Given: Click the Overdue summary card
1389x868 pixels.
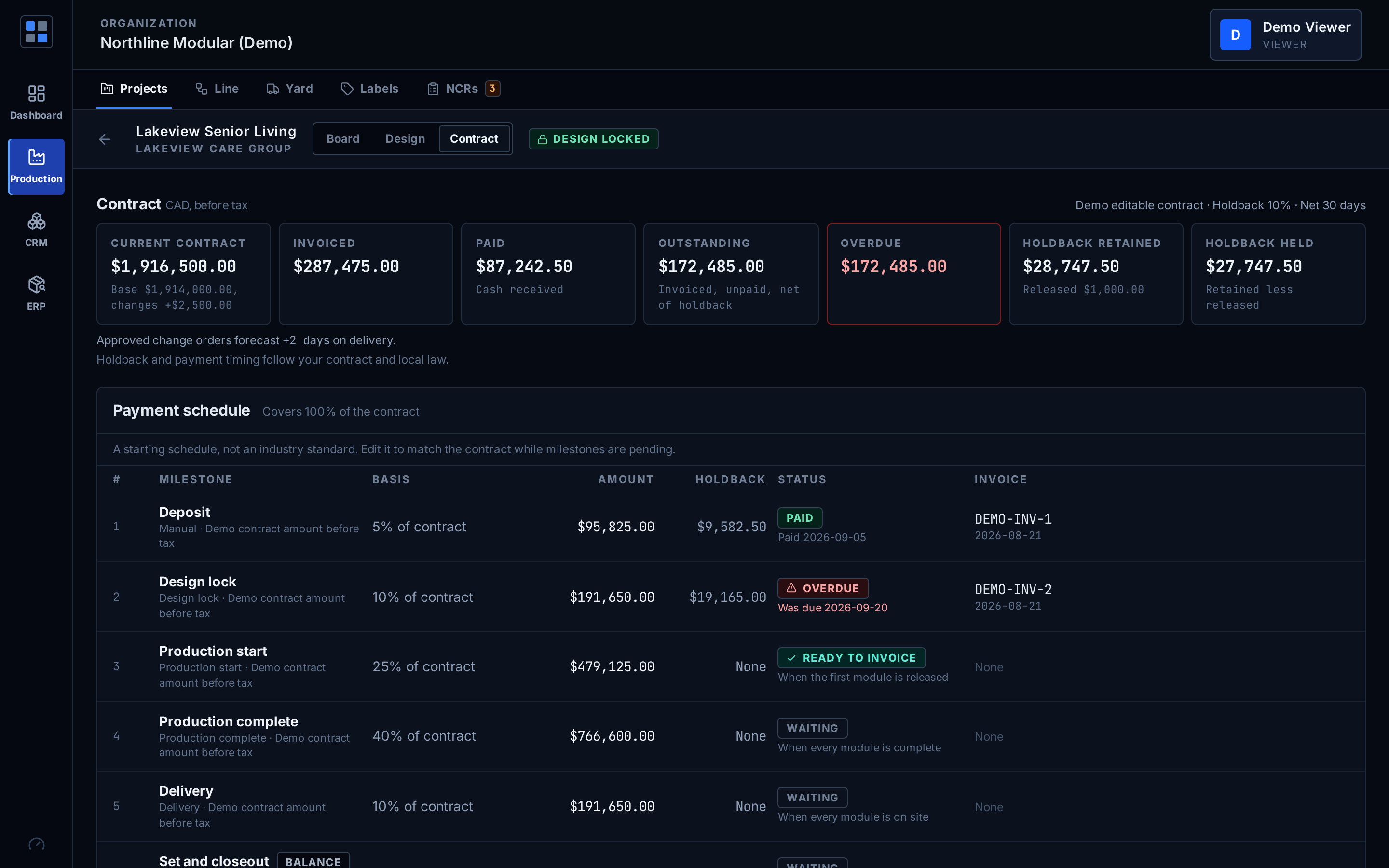Looking at the screenshot, I should click(x=913, y=274).
